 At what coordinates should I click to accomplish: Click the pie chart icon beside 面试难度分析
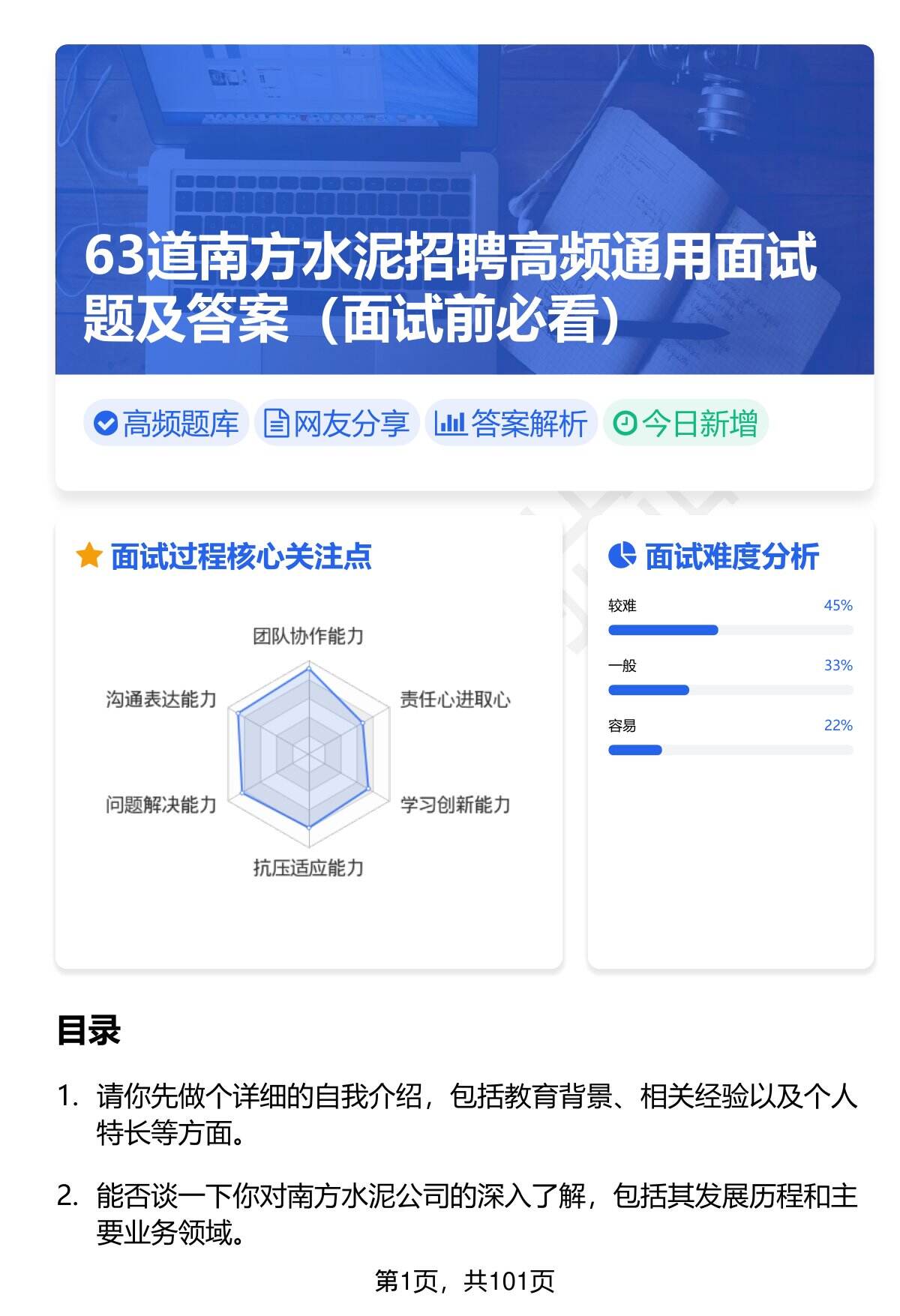[622, 556]
